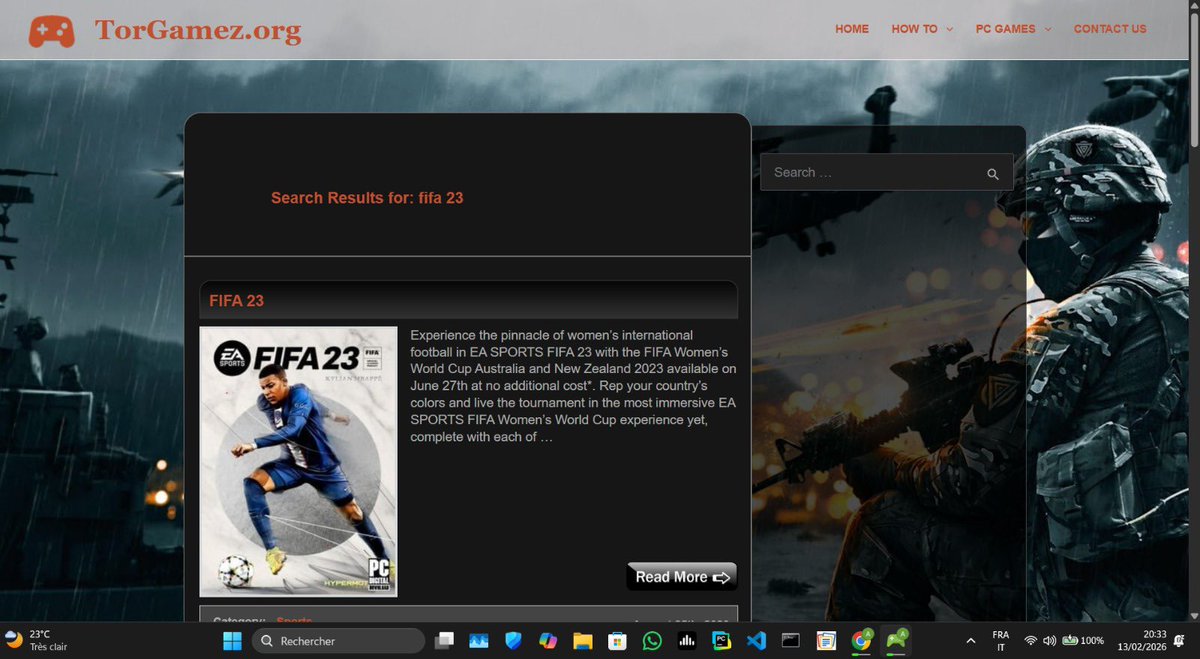This screenshot has height=659, width=1200.
Task: Click the battery 100% tray indicator
Action: [1083, 641]
